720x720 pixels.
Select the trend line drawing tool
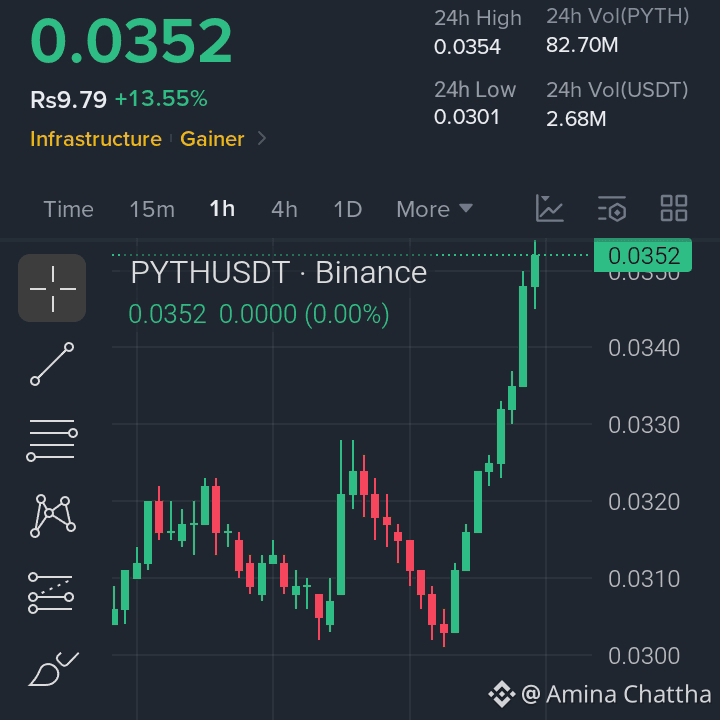(52, 364)
